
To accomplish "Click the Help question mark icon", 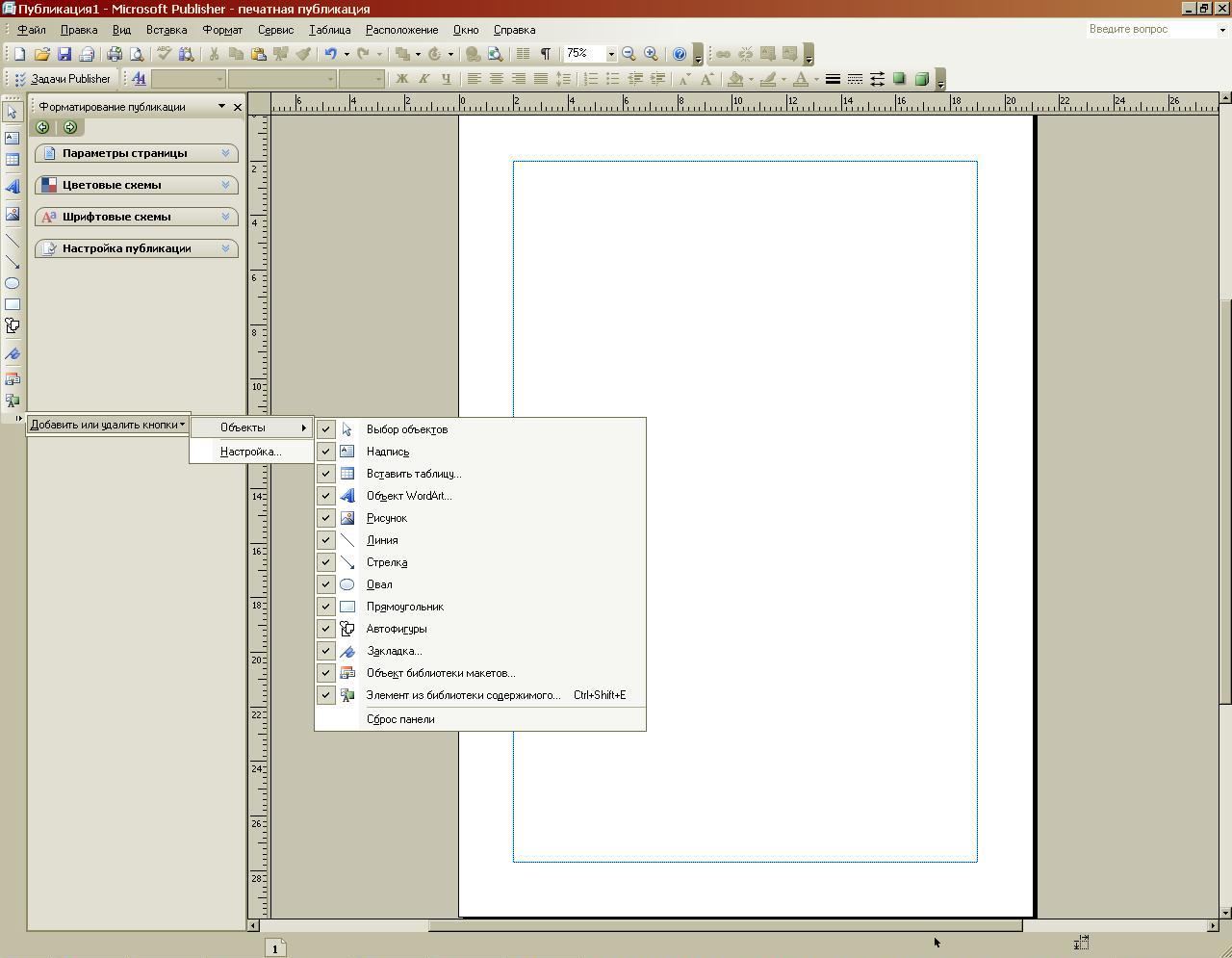I will coord(680,55).
